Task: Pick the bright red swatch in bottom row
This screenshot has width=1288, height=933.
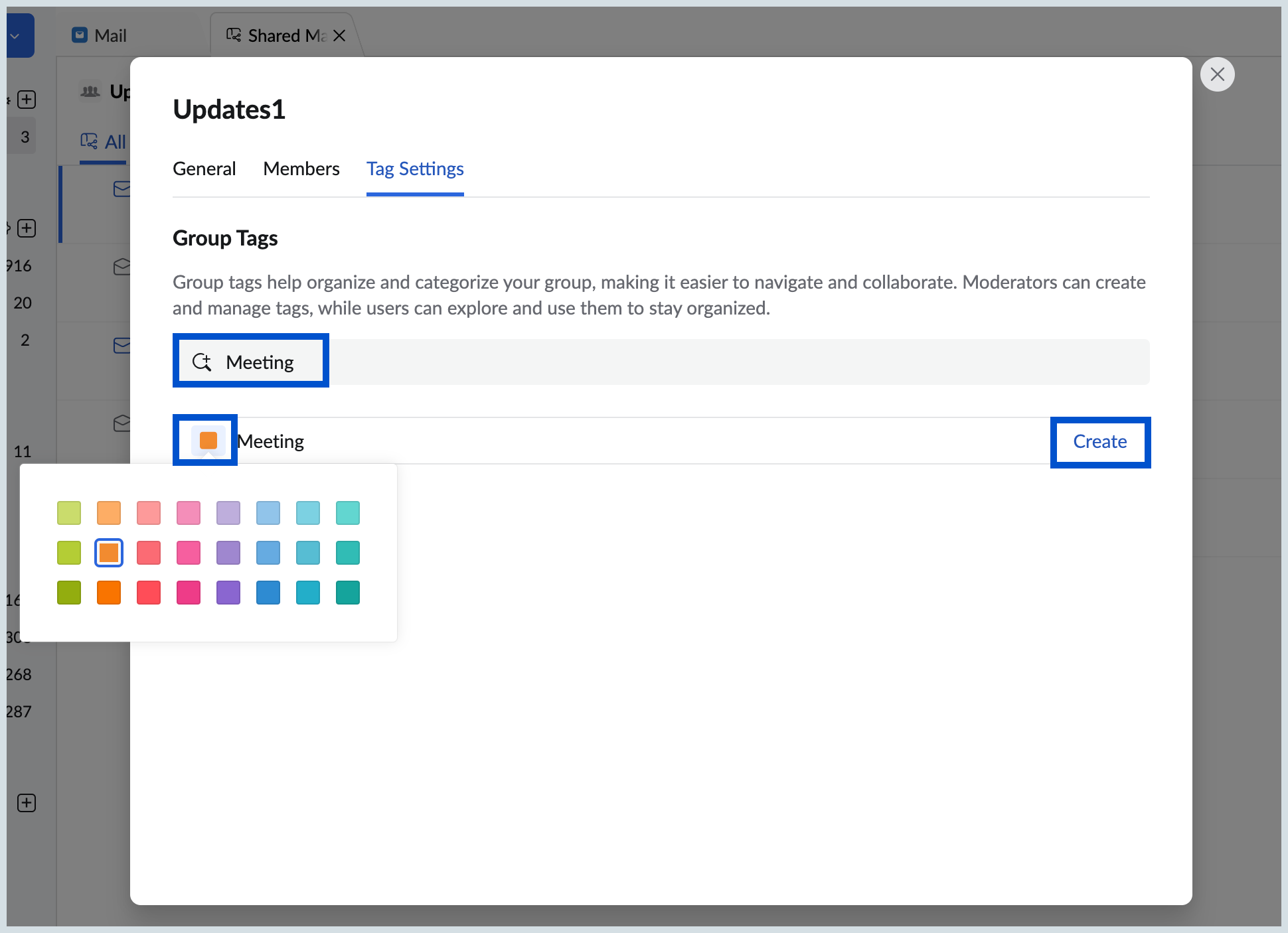Action: 149,593
